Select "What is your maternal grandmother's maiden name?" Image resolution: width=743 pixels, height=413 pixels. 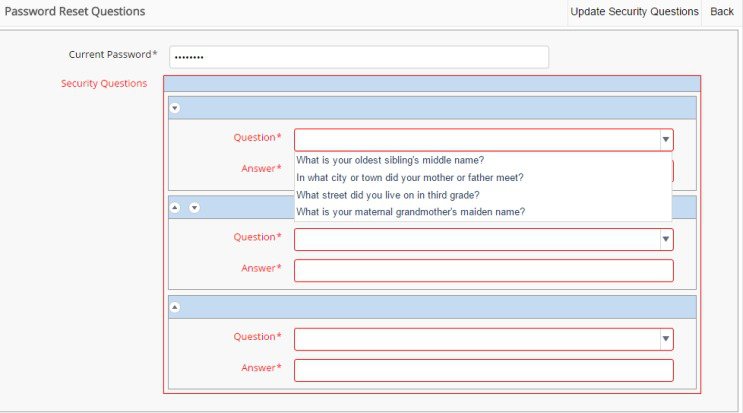pos(411,212)
